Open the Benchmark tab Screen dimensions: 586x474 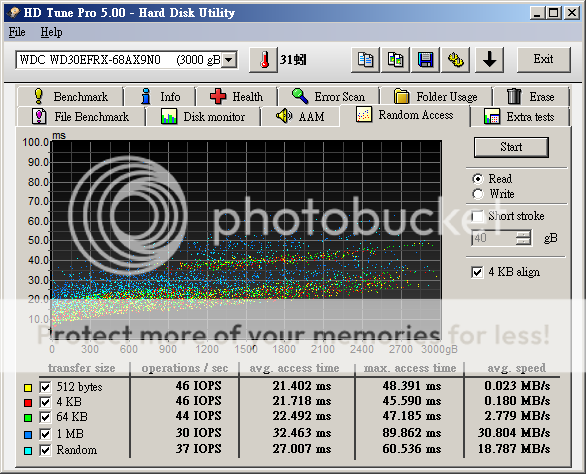pyautogui.click(x=70, y=97)
